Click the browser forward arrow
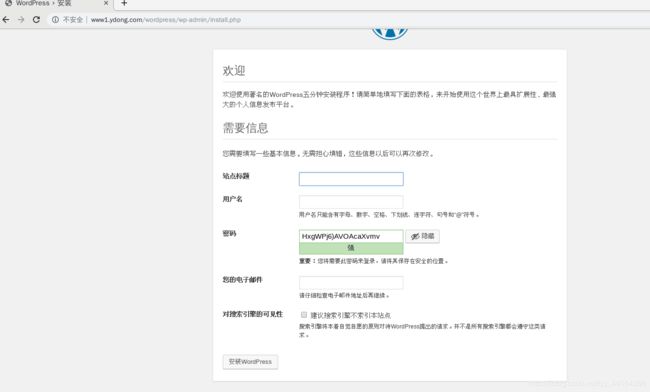Viewport: 650px width, 392px height. (x=21, y=19)
